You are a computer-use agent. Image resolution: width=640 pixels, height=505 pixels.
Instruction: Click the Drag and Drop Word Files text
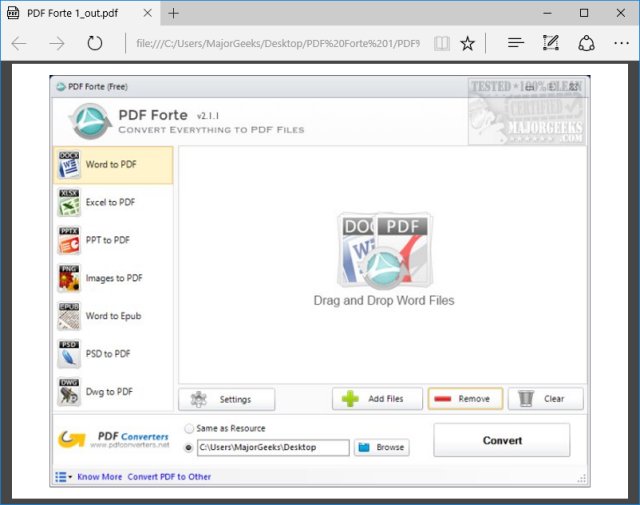click(384, 301)
